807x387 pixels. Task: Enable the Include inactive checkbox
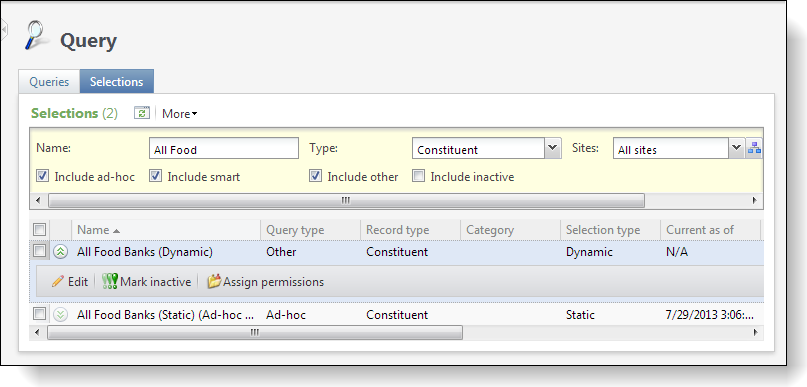pos(418,177)
